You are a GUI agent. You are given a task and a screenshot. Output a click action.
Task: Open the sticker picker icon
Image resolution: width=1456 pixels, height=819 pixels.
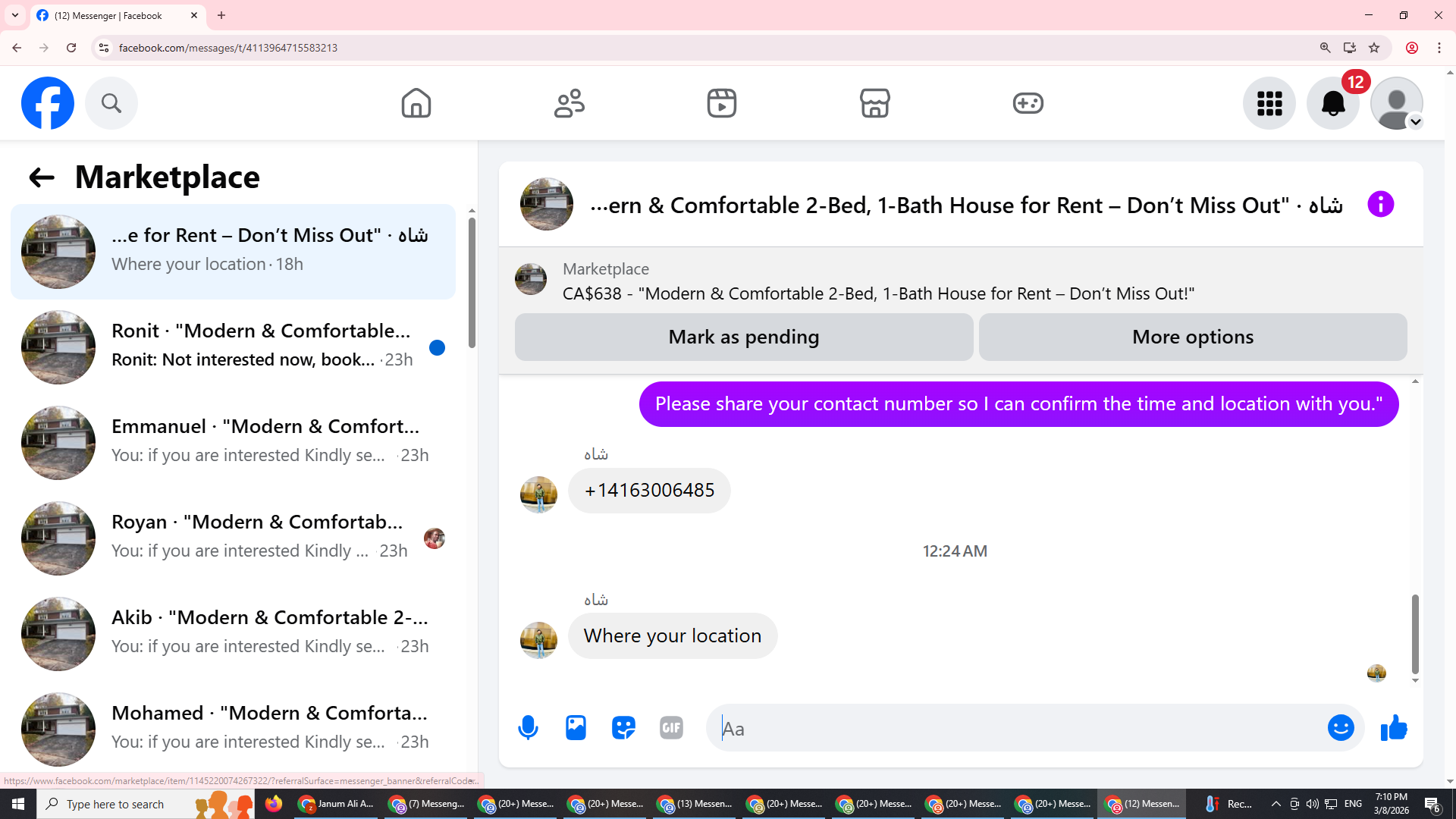[623, 728]
